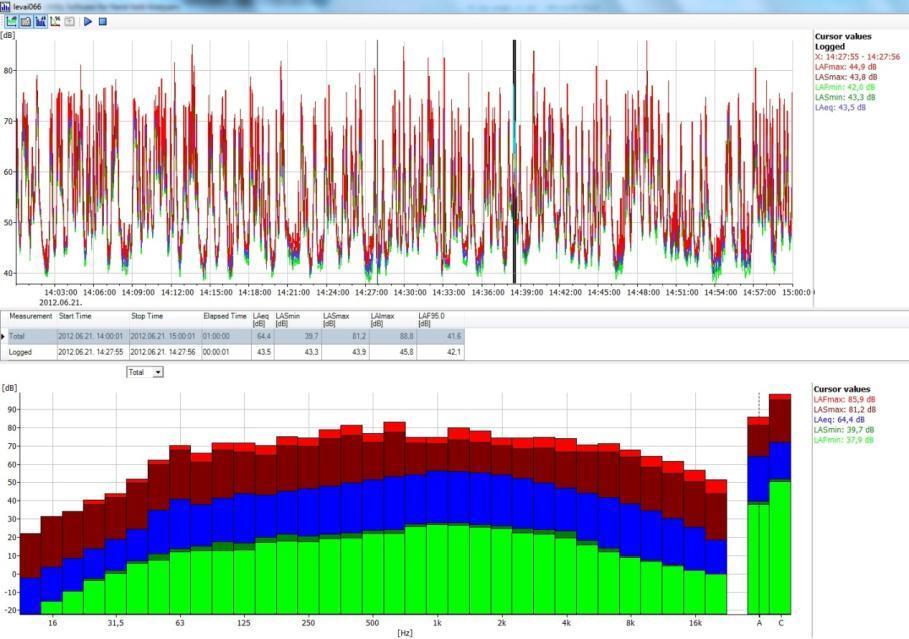Click the Logged row LAImax value 45,8
This screenshot has height=639, width=909.
click(406, 352)
